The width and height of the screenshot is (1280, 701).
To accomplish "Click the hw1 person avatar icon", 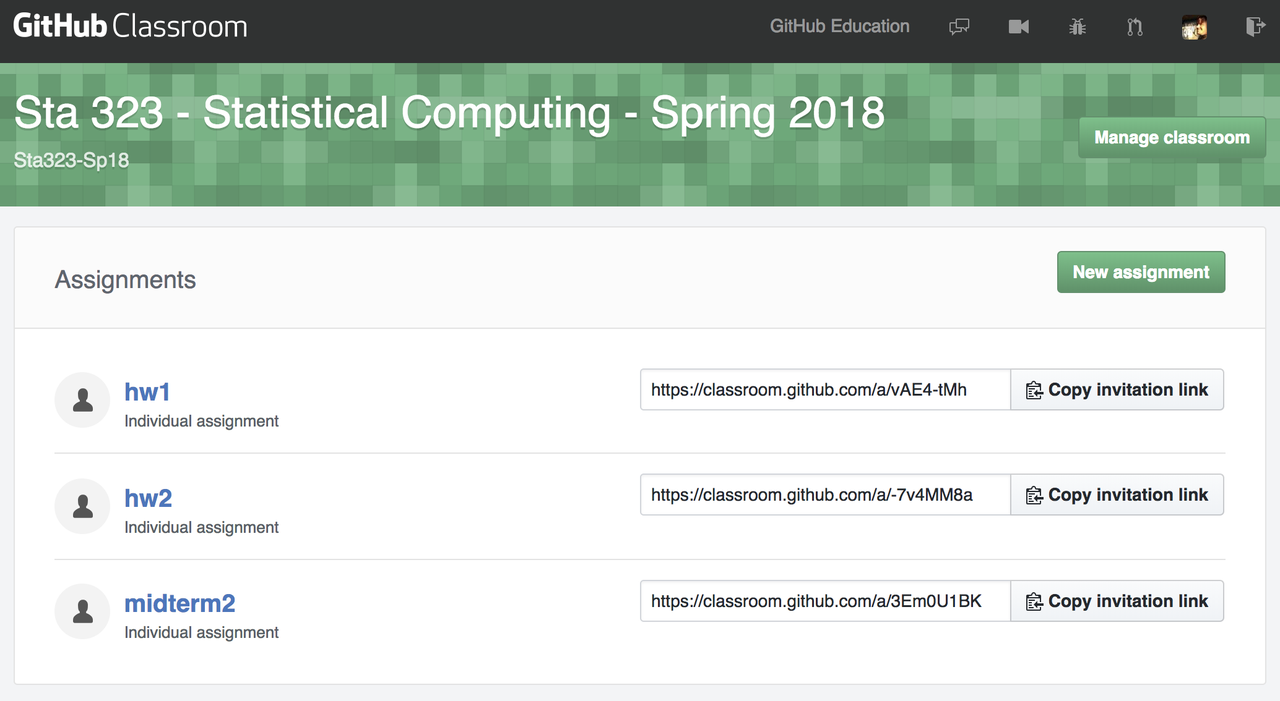I will click(82, 400).
